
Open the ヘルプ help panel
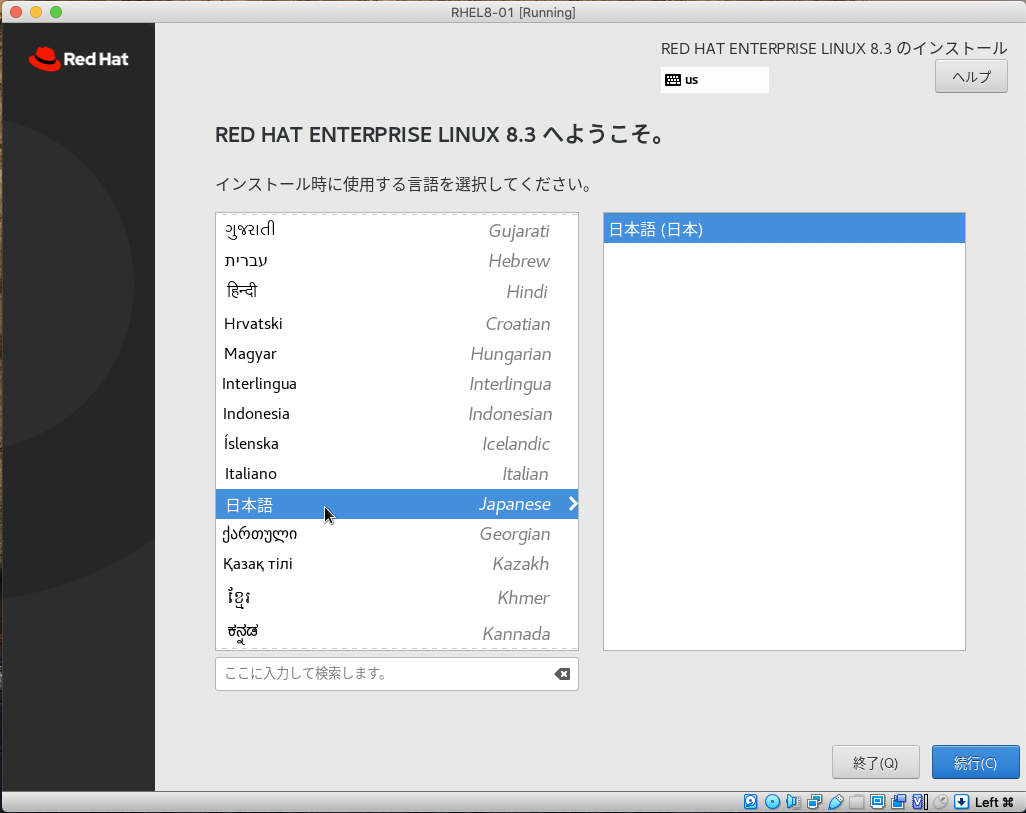[x=970, y=75]
